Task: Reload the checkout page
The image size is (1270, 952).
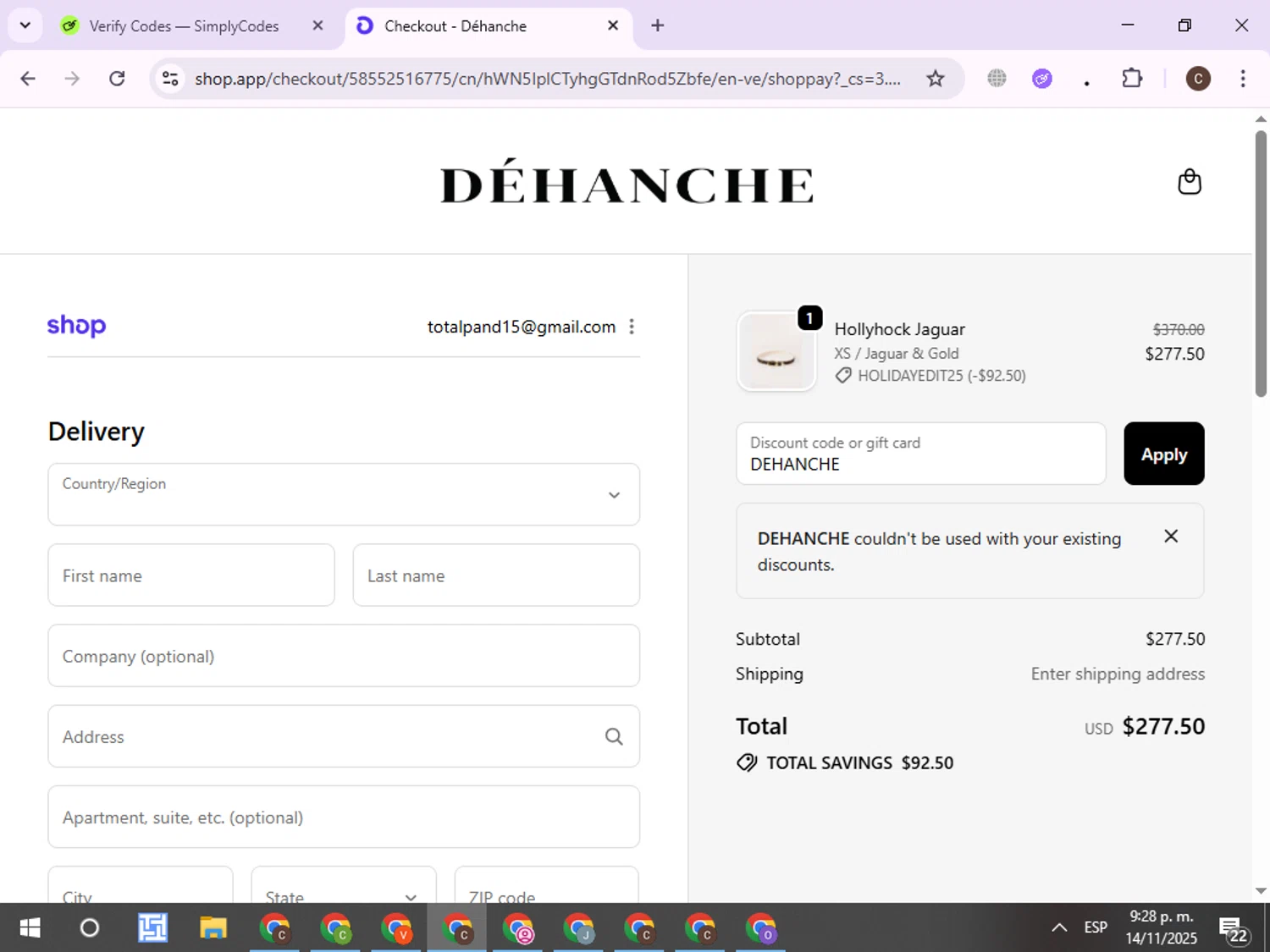Action: click(117, 79)
